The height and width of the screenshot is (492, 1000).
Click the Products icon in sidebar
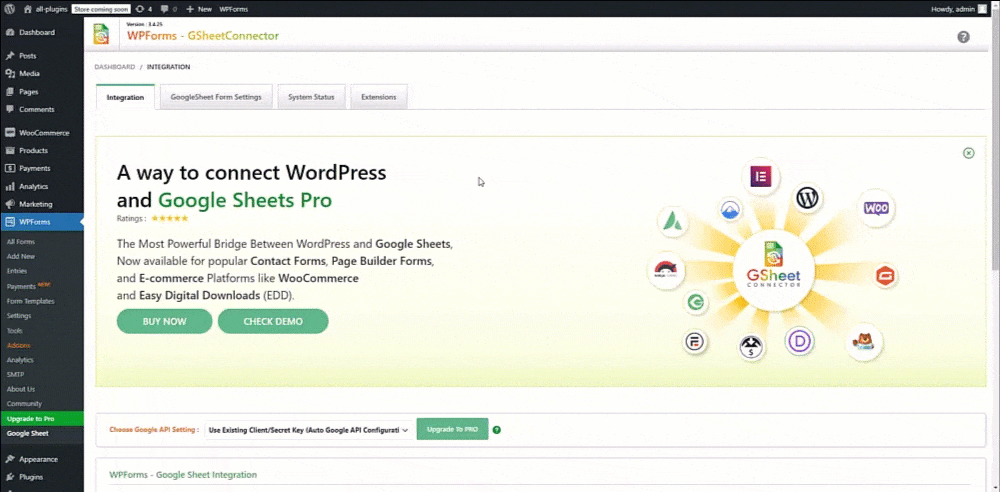click(x=10, y=151)
